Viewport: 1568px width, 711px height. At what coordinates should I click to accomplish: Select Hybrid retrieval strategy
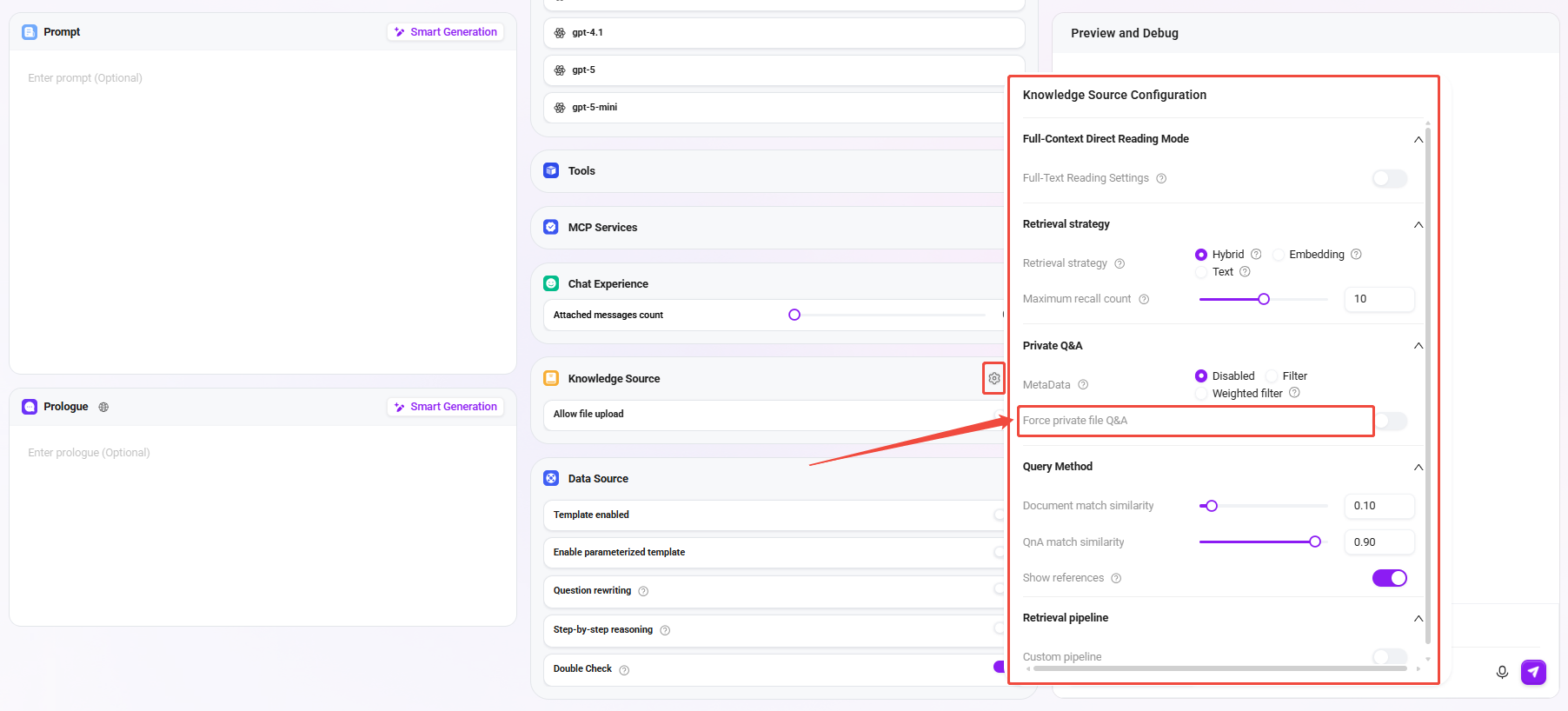point(1201,255)
